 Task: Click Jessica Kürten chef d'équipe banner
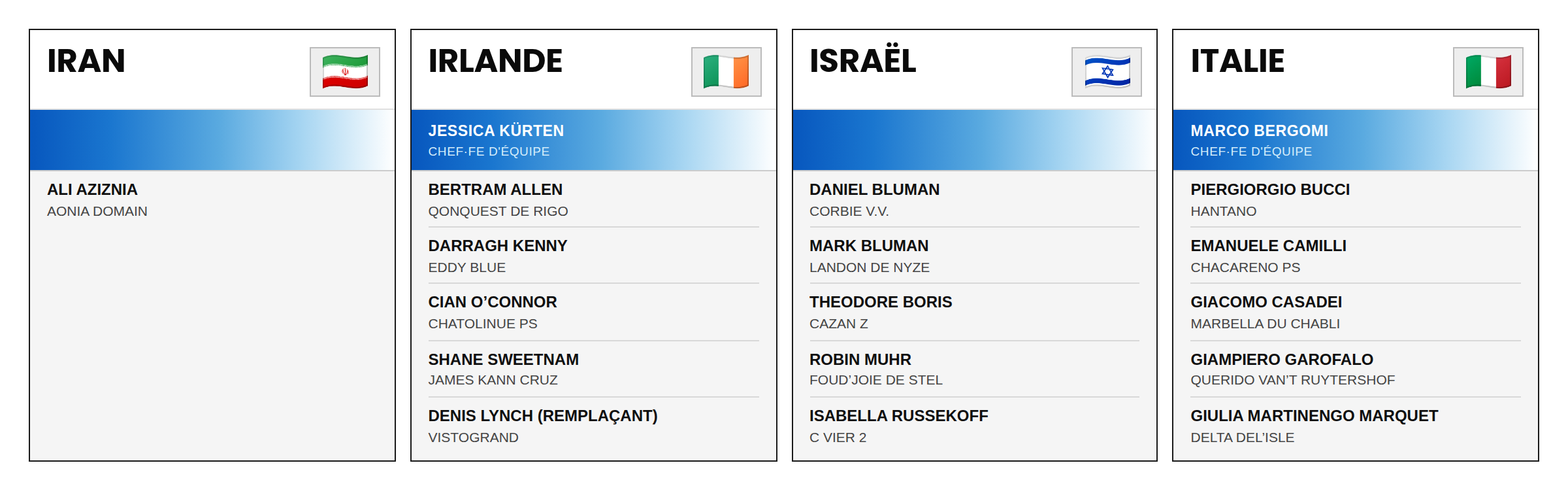coord(594,140)
